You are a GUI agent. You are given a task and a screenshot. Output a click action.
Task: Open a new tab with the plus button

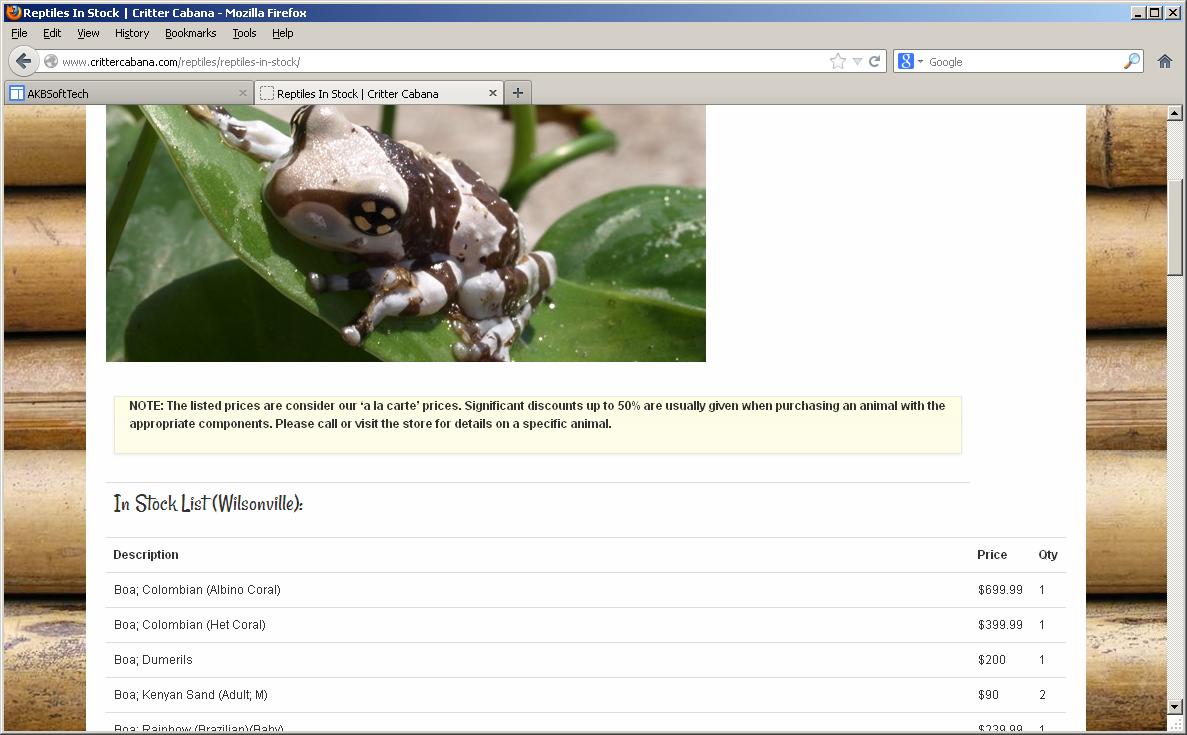point(517,93)
